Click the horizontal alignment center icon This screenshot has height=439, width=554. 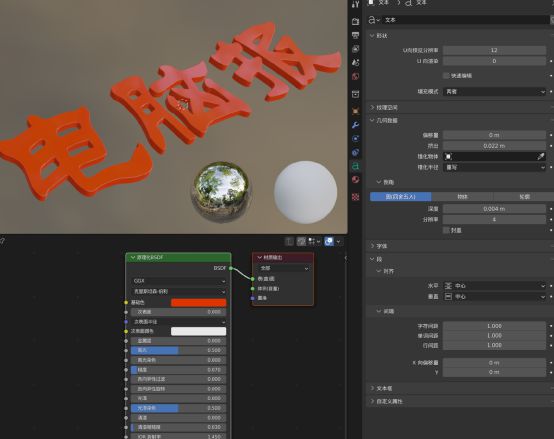pos(448,285)
